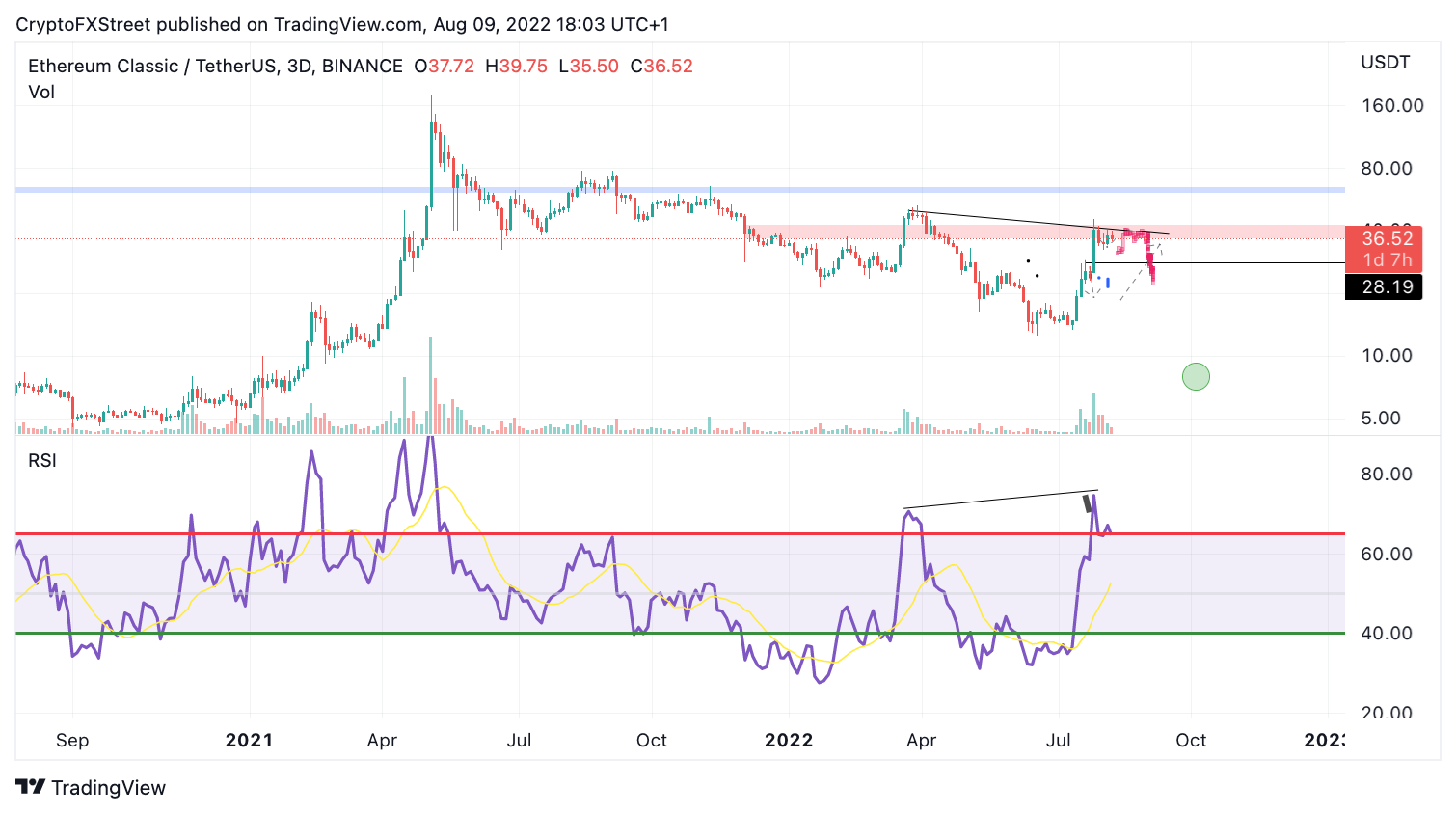Click the tall volume bar in May 2021
The height and width of the screenshot is (814, 1456).
tap(431, 385)
